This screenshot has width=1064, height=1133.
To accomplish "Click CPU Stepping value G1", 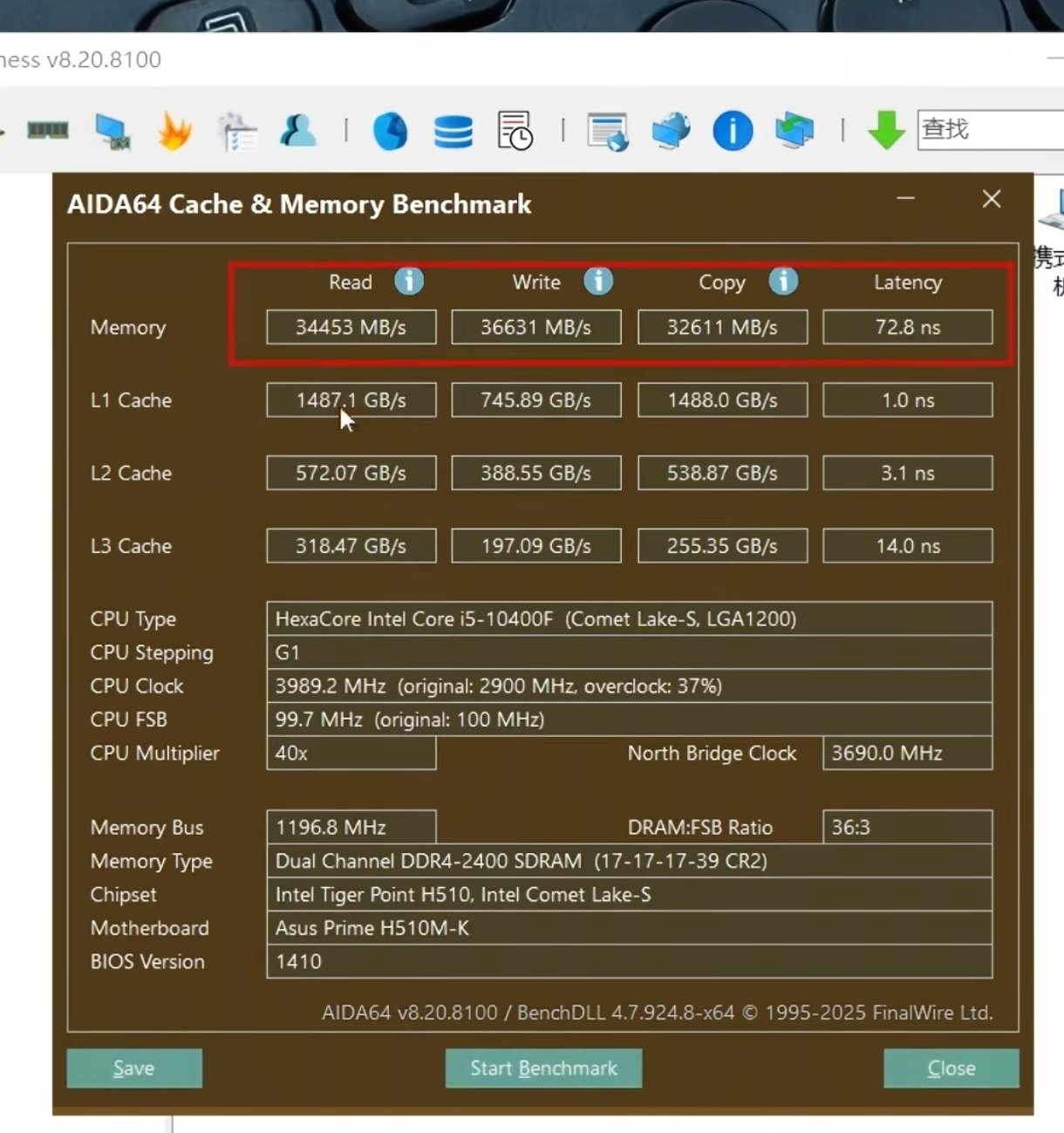I will (630, 652).
